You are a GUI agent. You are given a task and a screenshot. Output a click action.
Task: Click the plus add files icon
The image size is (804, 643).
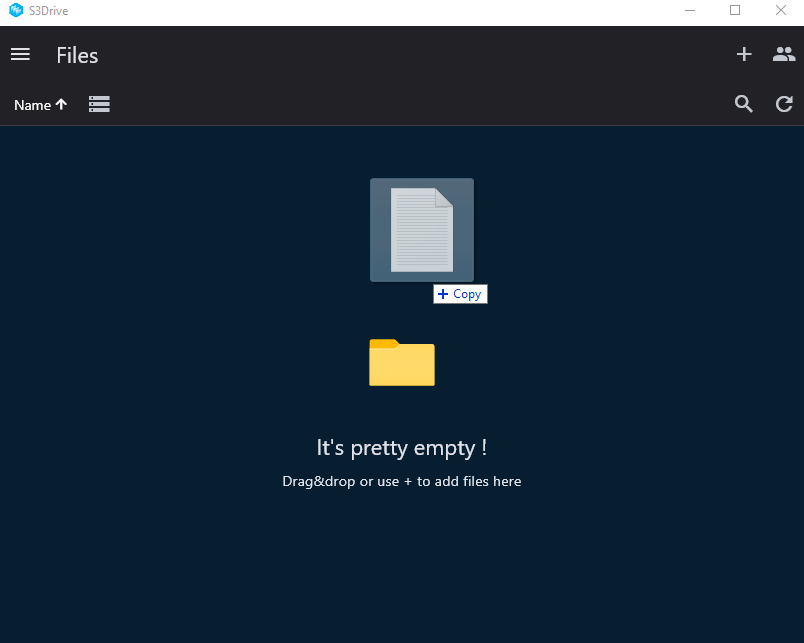coord(744,54)
